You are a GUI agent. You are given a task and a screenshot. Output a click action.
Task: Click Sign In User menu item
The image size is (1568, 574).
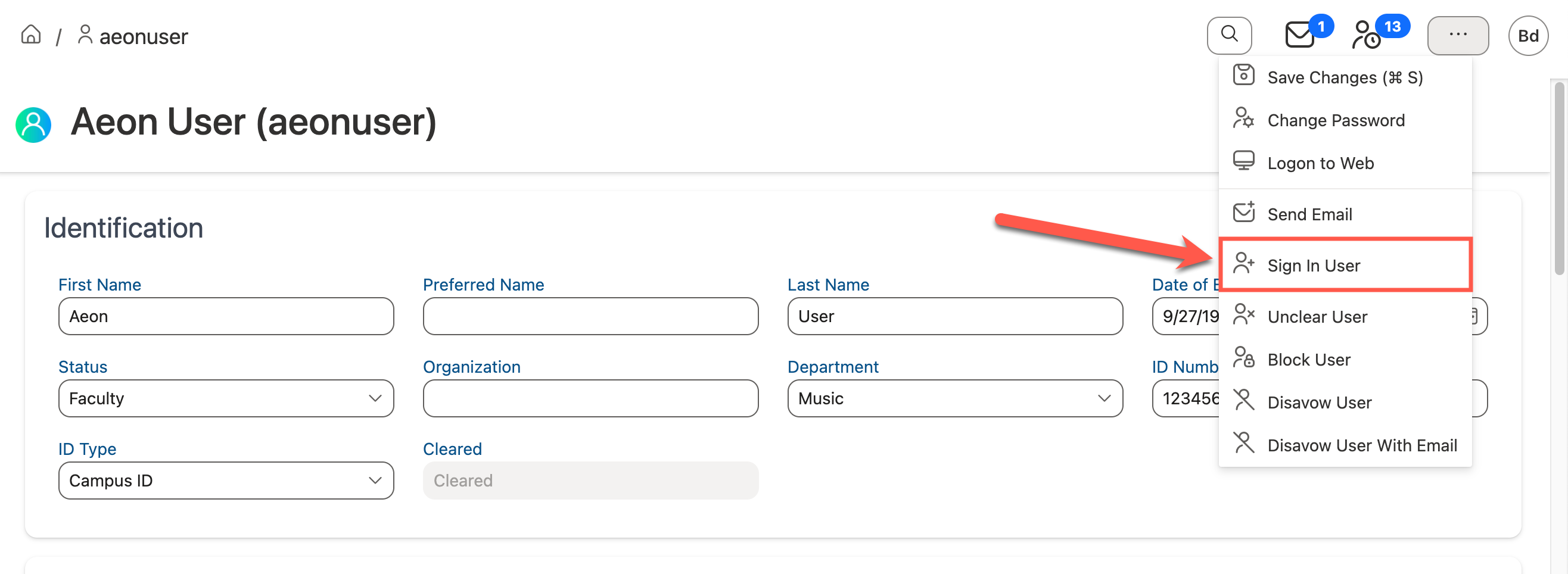[1313, 266]
